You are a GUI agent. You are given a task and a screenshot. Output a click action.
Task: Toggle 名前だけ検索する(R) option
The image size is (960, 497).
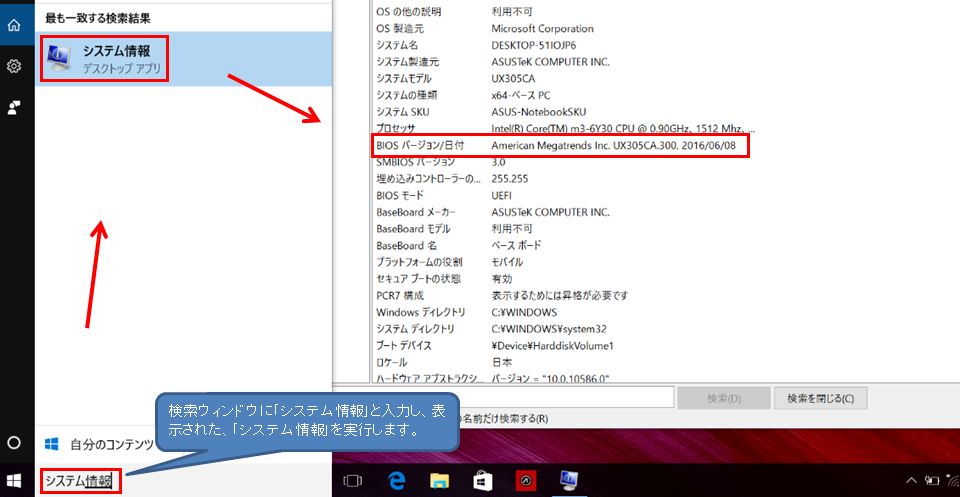(x=502, y=419)
